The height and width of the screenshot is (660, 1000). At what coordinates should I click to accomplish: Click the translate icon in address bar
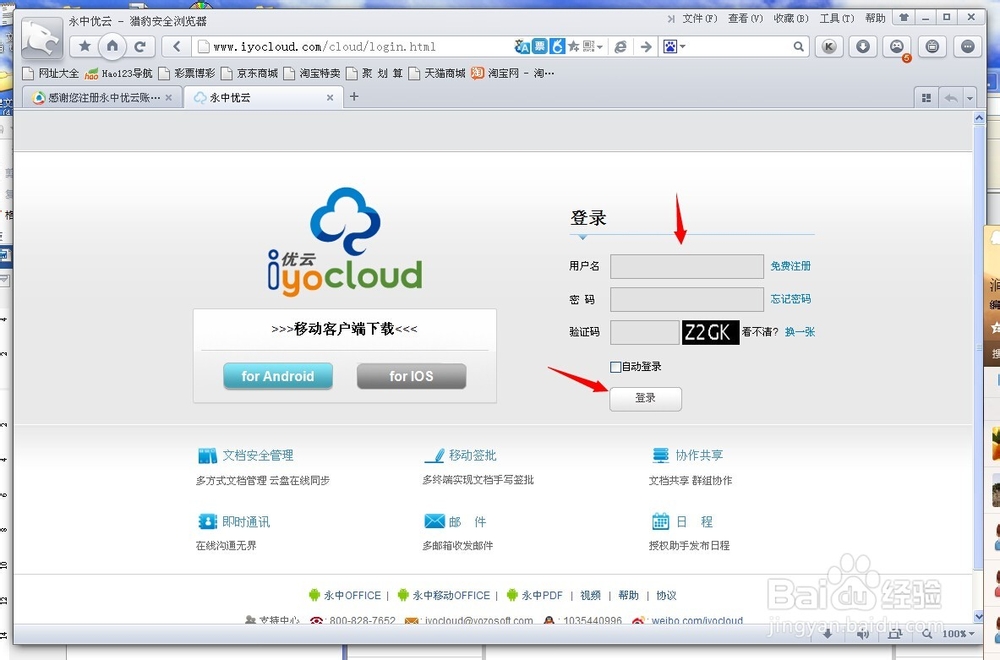[522, 46]
